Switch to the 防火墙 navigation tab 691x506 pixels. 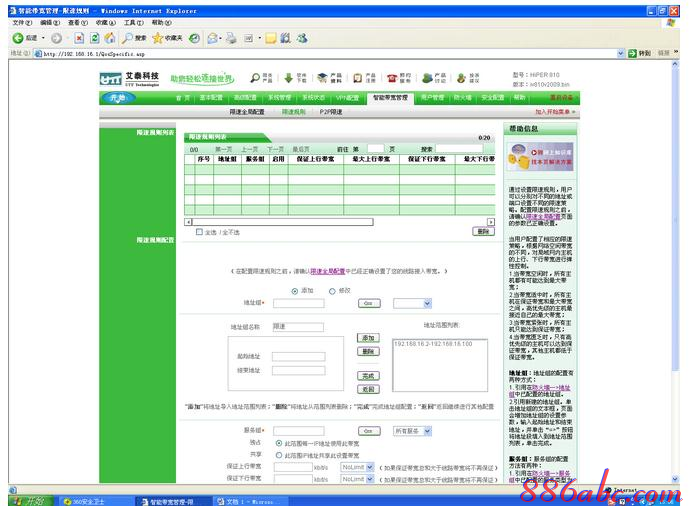coord(462,98)
